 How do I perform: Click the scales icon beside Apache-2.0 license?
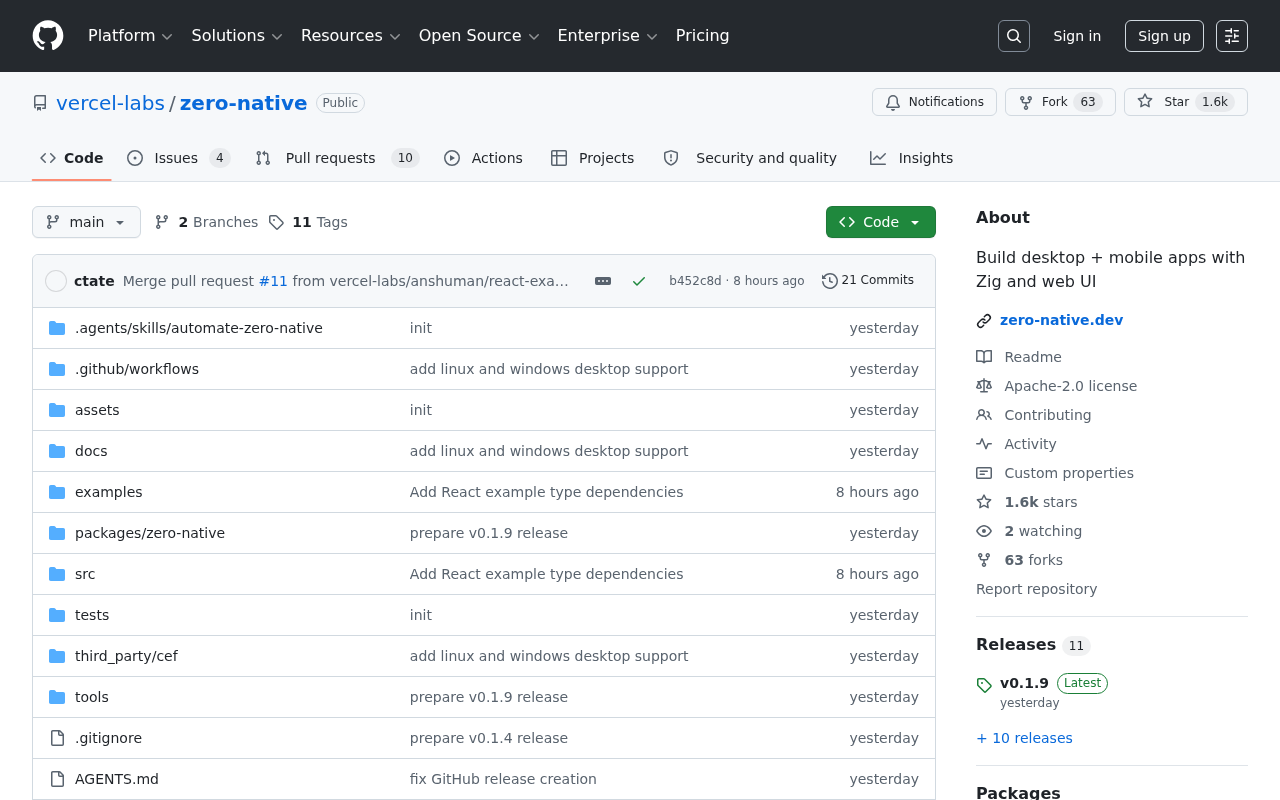pos(984,386)
